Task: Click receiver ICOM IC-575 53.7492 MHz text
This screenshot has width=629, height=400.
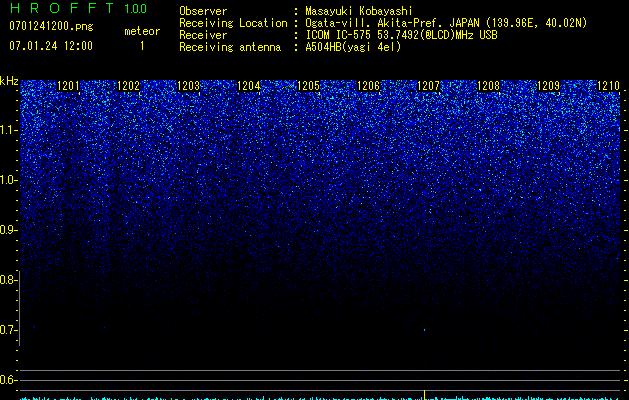Action: [401, 35]
